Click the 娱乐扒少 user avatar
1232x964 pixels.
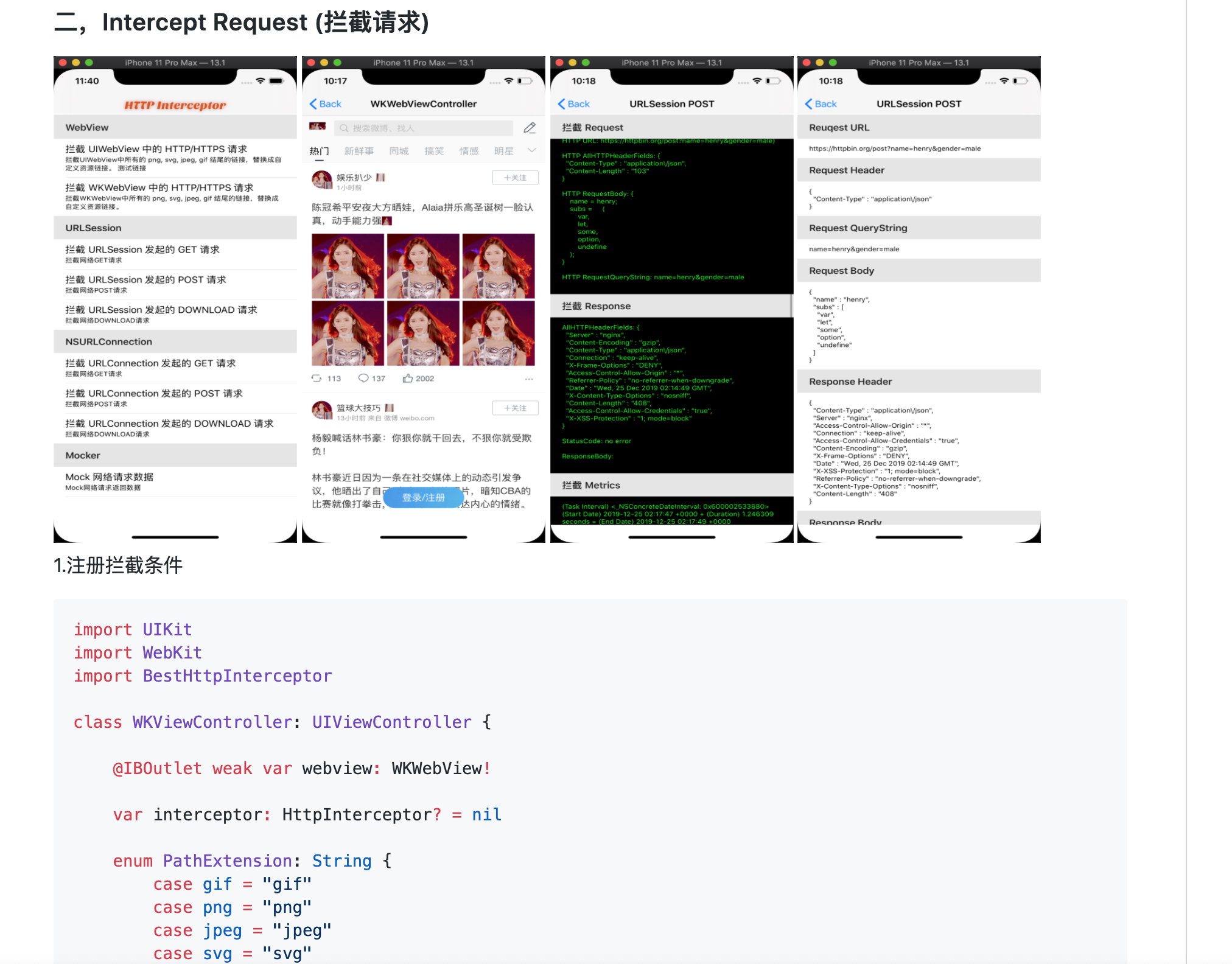point(321,180)
